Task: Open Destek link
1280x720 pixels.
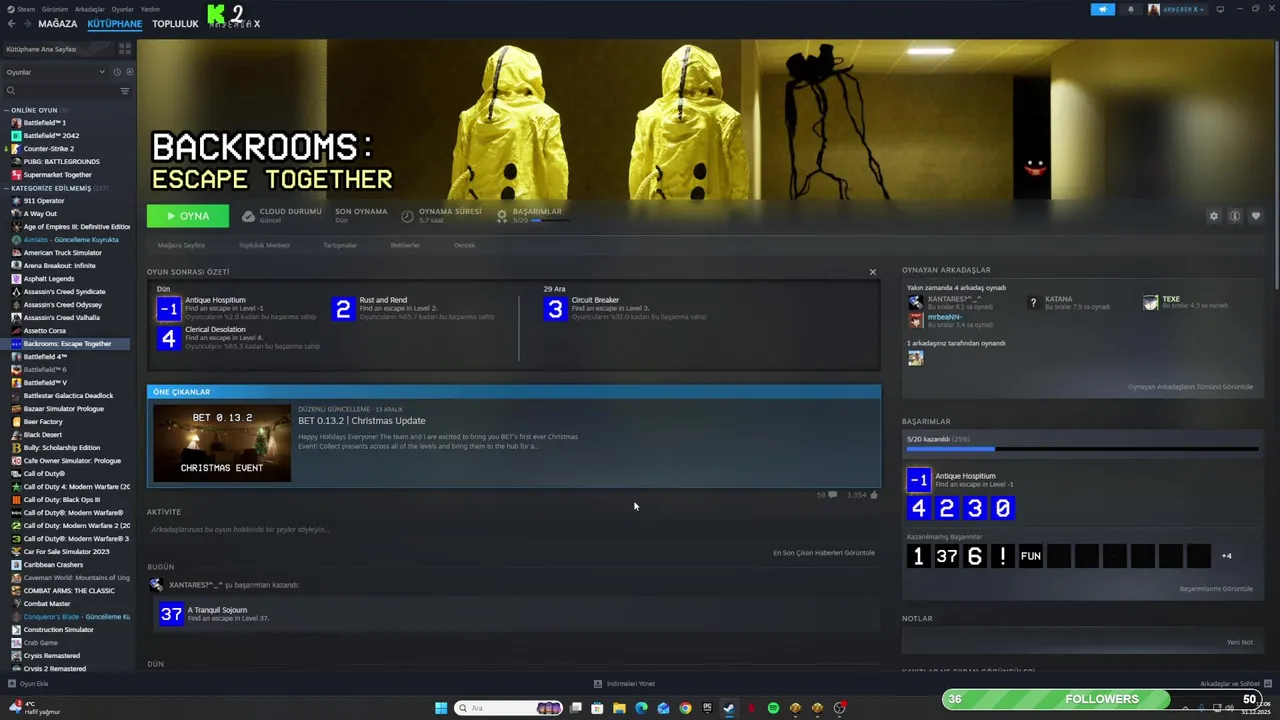Action: coord(464,245)
